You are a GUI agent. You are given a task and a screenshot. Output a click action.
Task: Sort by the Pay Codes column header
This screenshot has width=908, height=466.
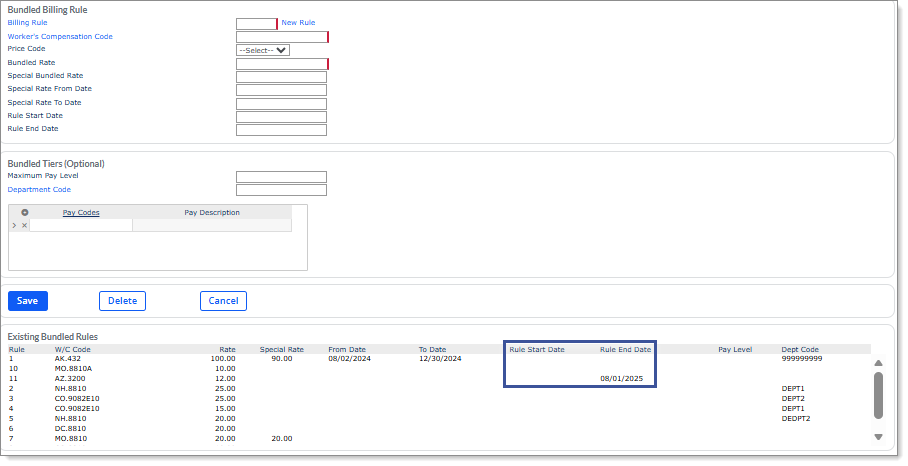coord(81,212)
